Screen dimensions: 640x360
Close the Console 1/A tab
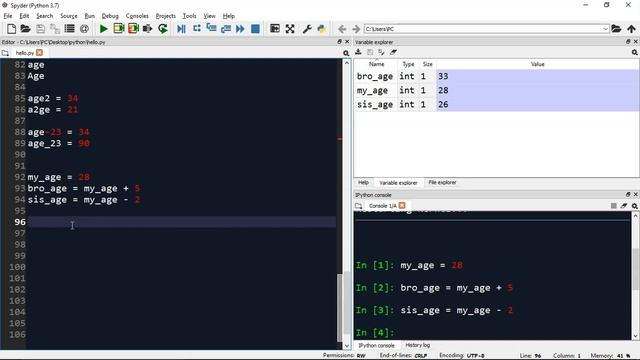pyautogui.click(x=402, y=205)
